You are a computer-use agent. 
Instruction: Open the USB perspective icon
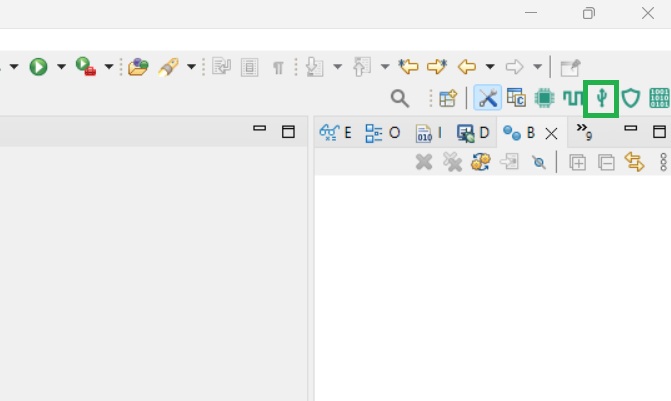pos(601,98)
